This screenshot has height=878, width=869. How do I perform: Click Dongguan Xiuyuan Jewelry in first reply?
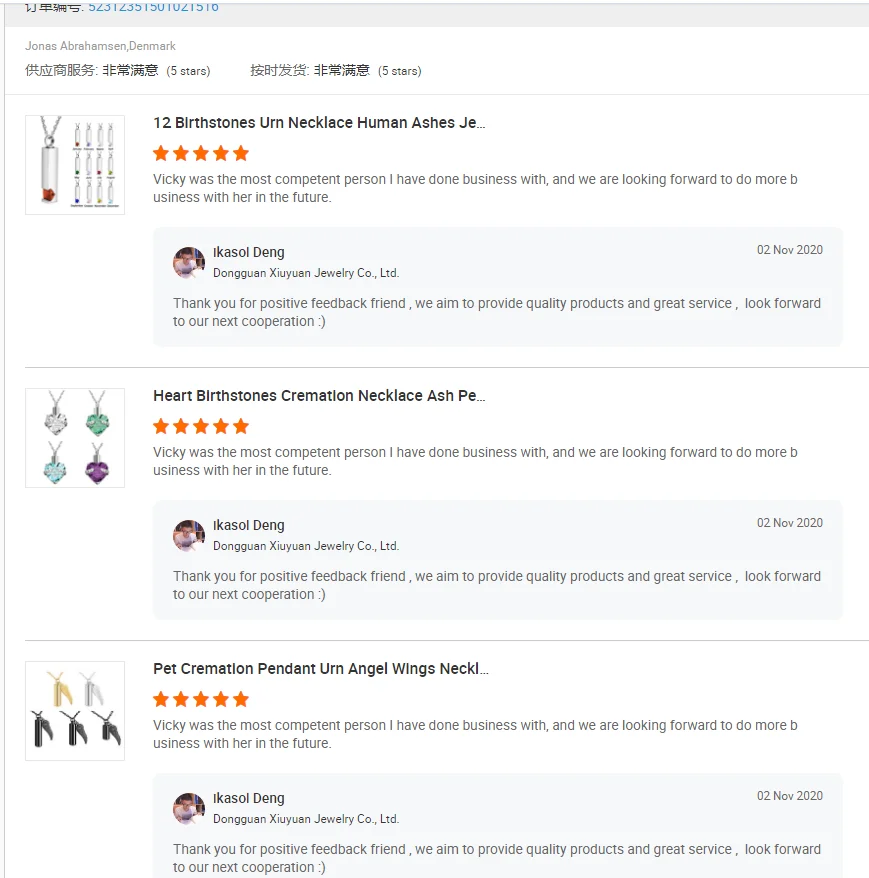[x=306, y=273]
